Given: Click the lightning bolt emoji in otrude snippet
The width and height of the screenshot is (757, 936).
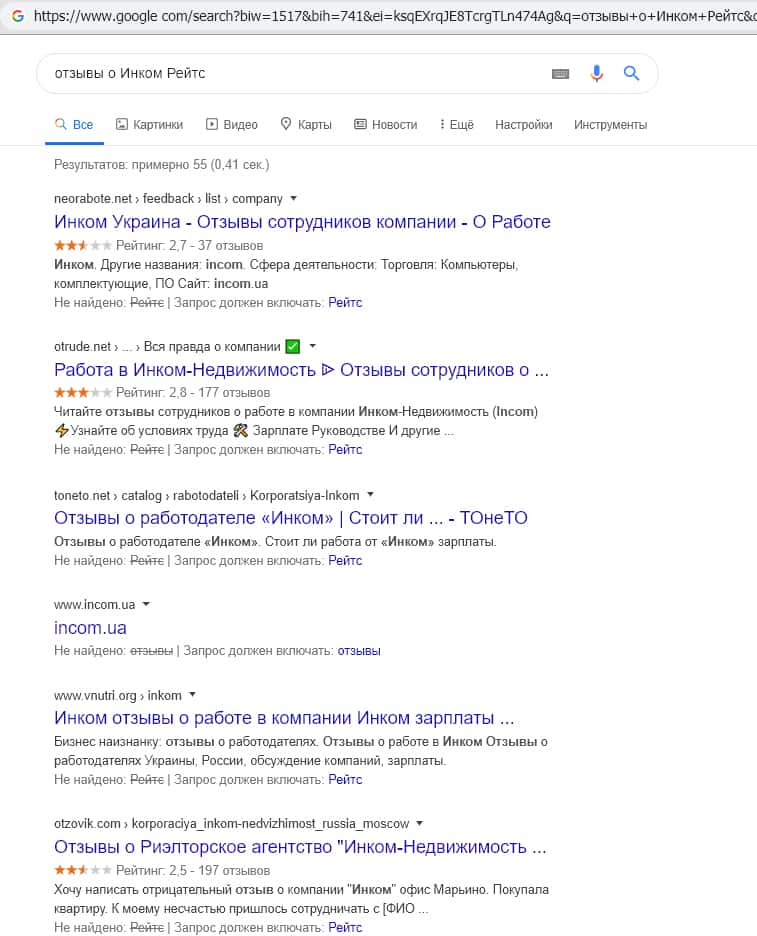Looking at the screenshot, I should pyautogui.click(x=61, y=430).
